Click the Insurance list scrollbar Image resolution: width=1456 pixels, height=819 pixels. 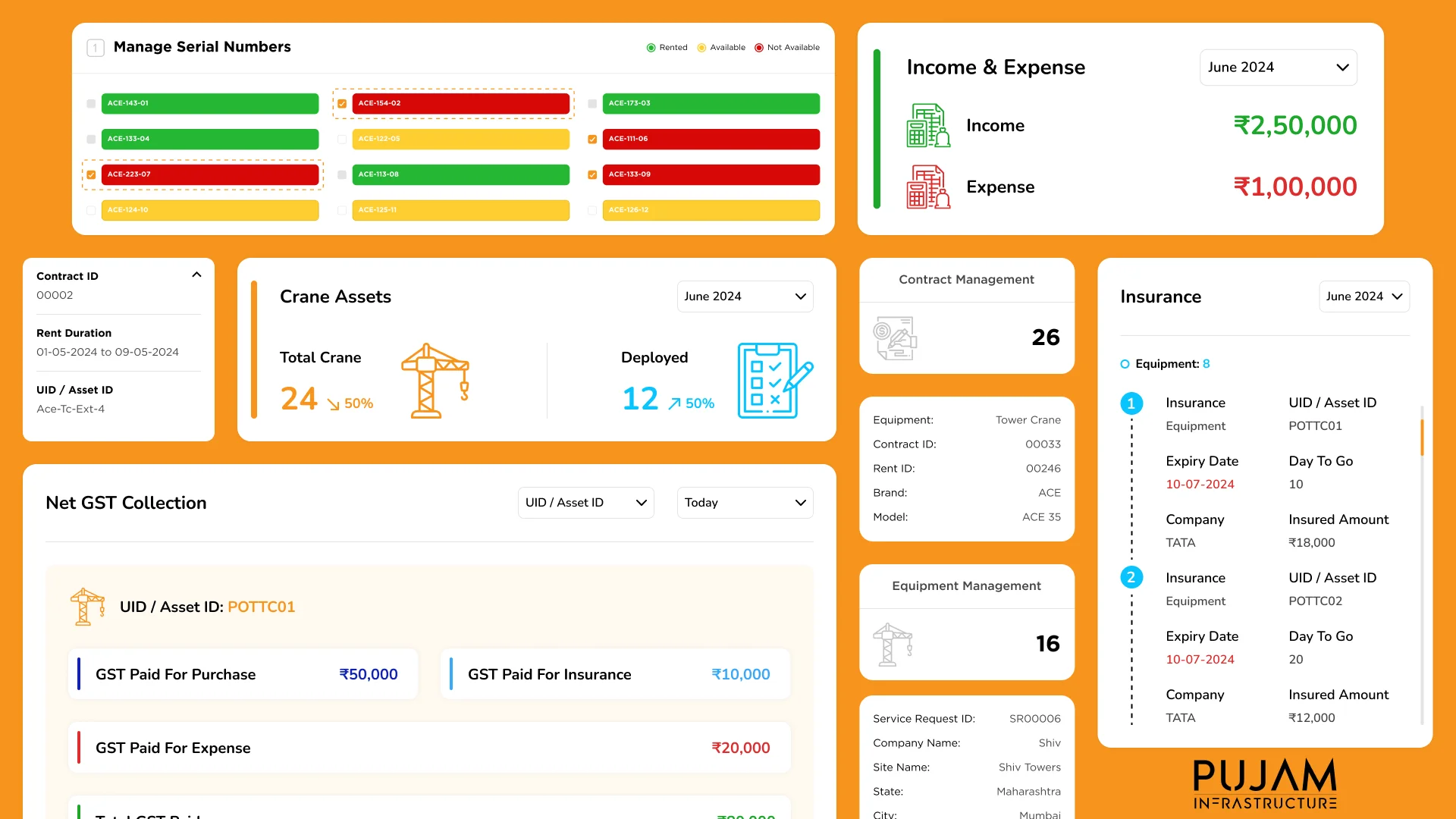(1422, 438)
